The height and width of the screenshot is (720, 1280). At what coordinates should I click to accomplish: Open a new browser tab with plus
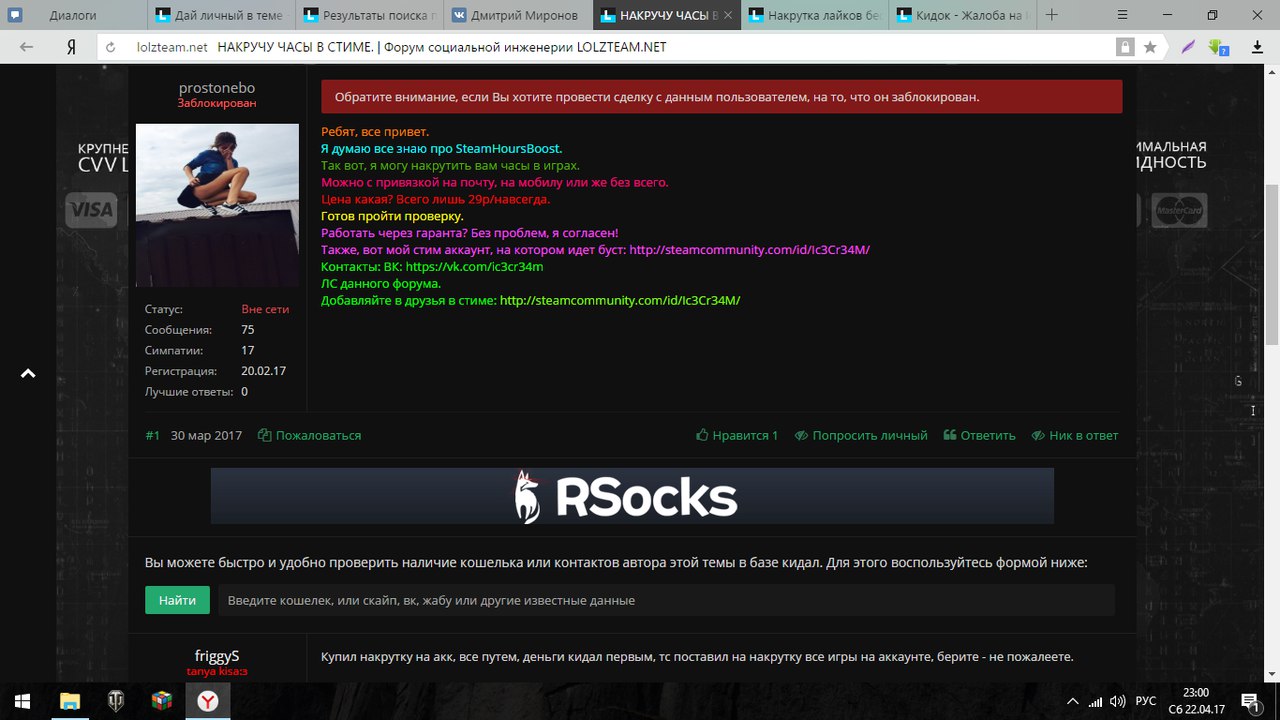1051,15
